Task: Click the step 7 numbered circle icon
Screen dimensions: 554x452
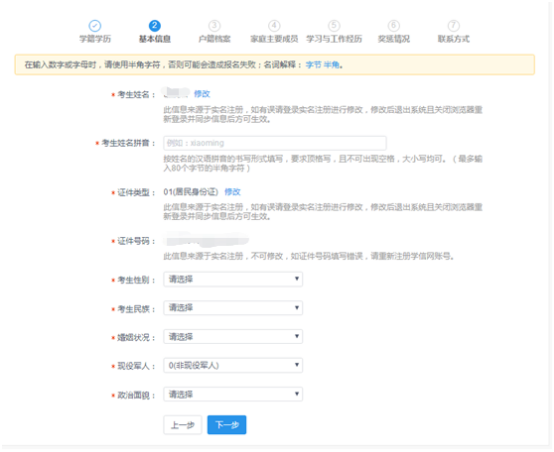Action: [x=454, y=26]
